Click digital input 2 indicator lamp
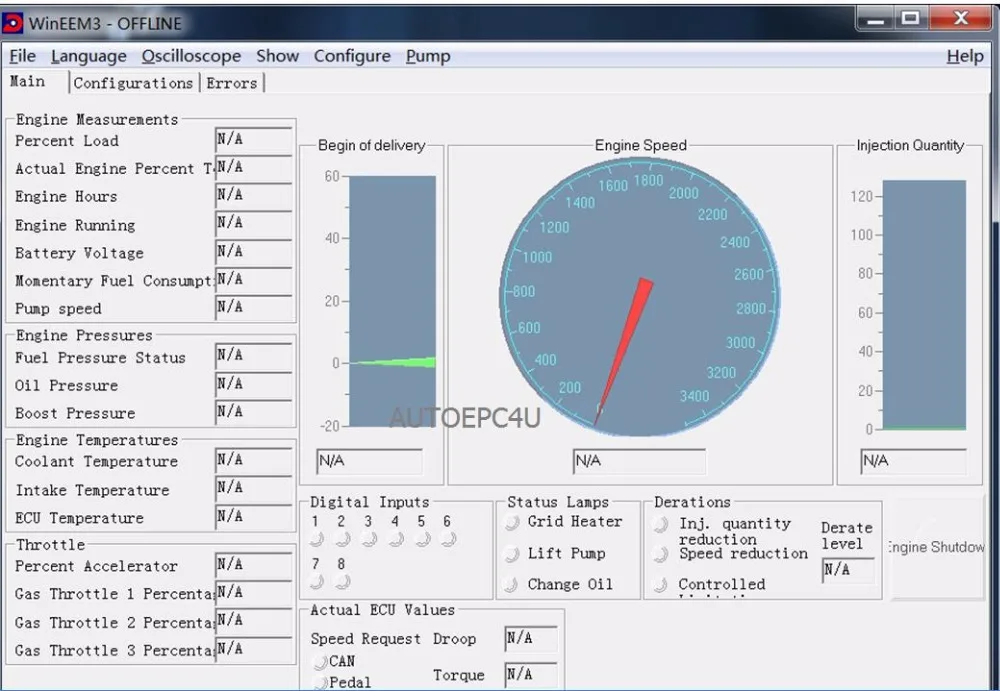The height and width of the screenshot is (691, 1000). 342,539
